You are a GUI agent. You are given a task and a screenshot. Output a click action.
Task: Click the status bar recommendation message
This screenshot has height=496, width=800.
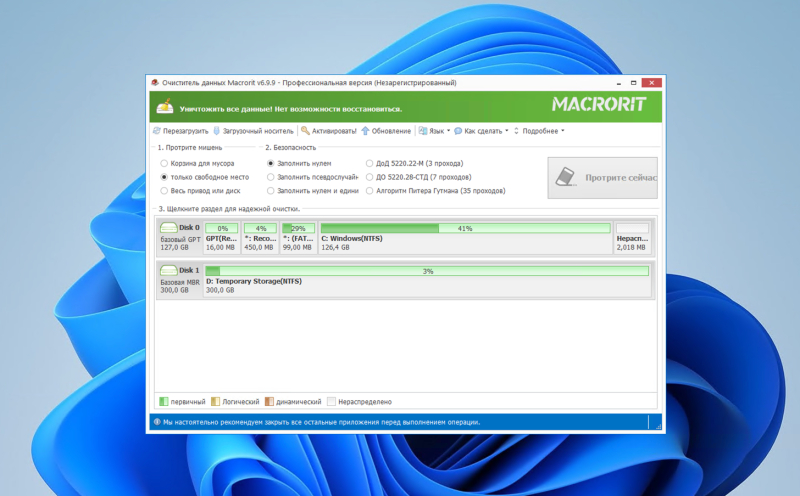[x=321, y=422]
